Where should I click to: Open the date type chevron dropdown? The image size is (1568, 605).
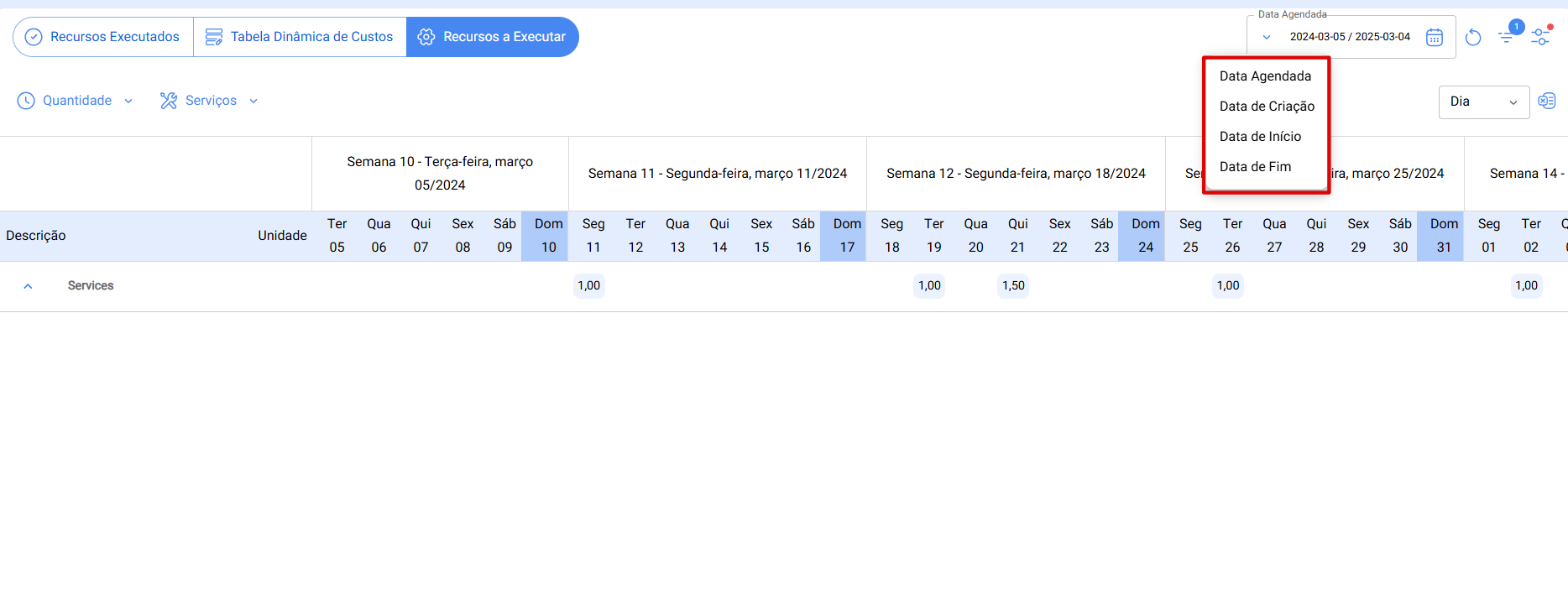click(1267, 37)
